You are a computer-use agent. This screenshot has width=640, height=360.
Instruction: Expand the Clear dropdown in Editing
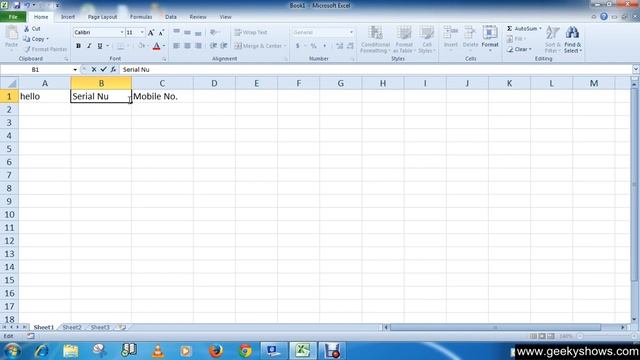pyautogui.click(x=530, y=49)
